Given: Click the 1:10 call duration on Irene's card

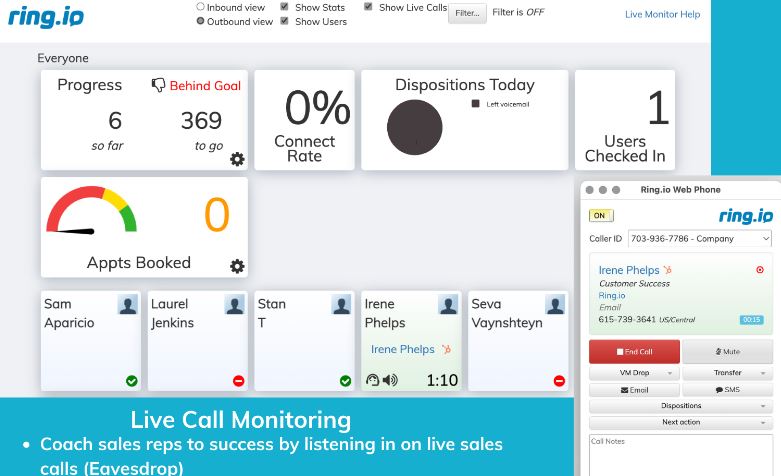Looking at the screenshot, I should [x=442, y=380].
